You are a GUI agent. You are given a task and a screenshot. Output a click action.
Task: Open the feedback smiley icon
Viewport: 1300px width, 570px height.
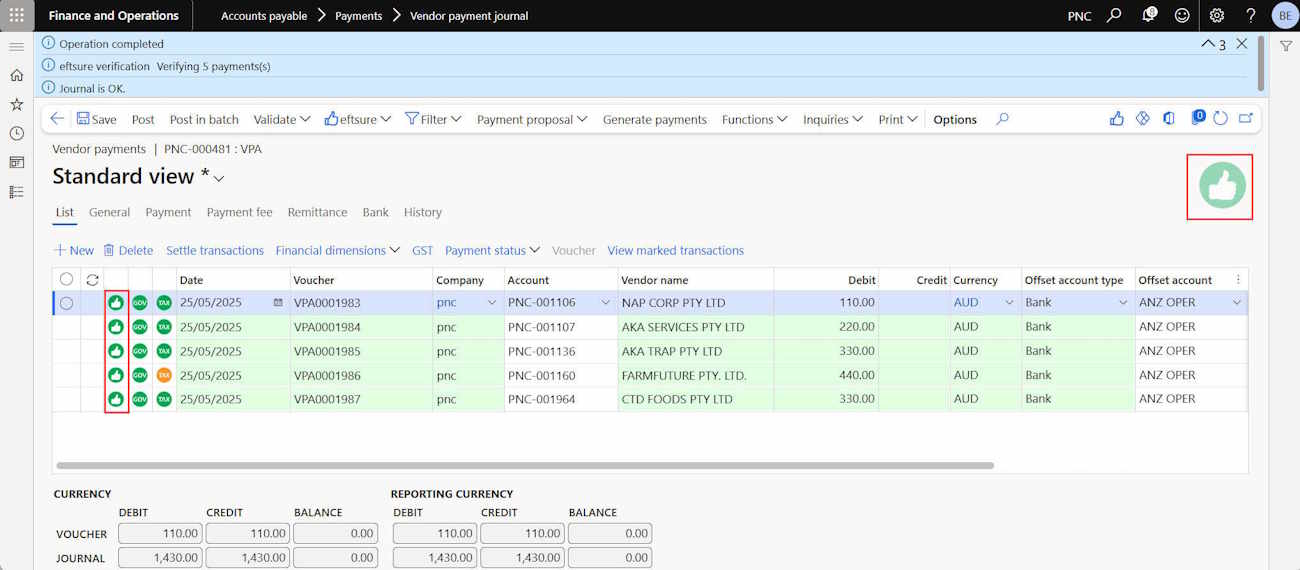point(1183,15)
